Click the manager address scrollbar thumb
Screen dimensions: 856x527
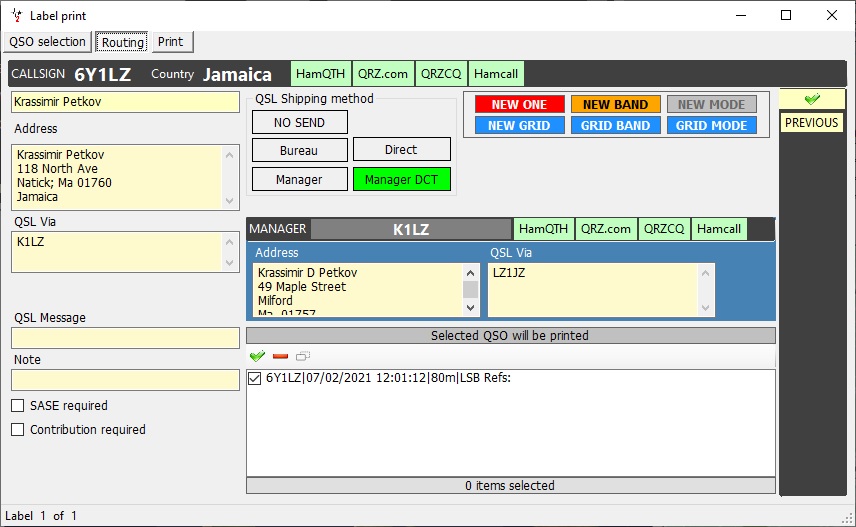click(471, 289)
